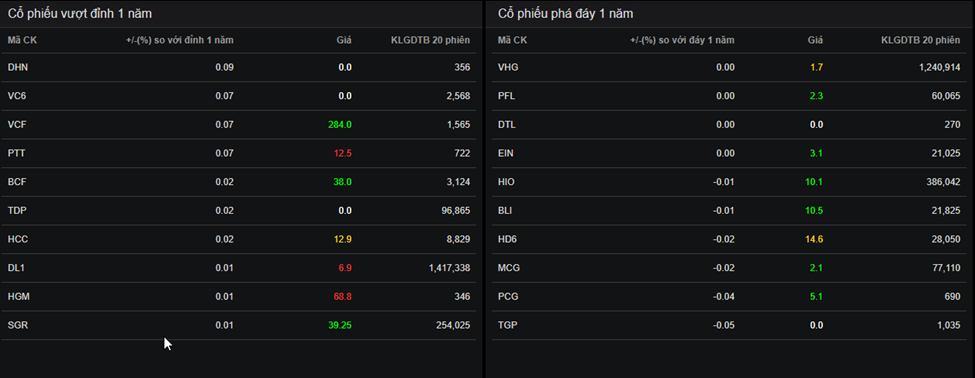Sort left table by KLGDTB 20 phiên

pos(430,40)
